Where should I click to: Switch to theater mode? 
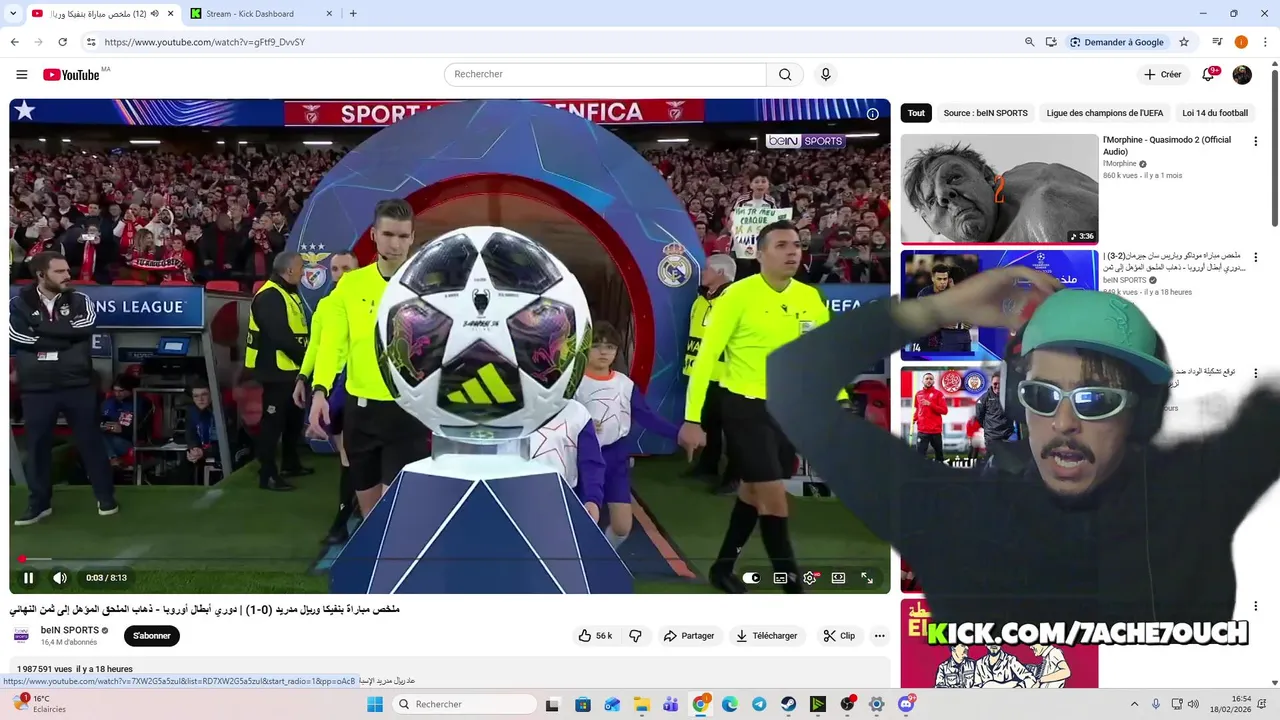838,578
